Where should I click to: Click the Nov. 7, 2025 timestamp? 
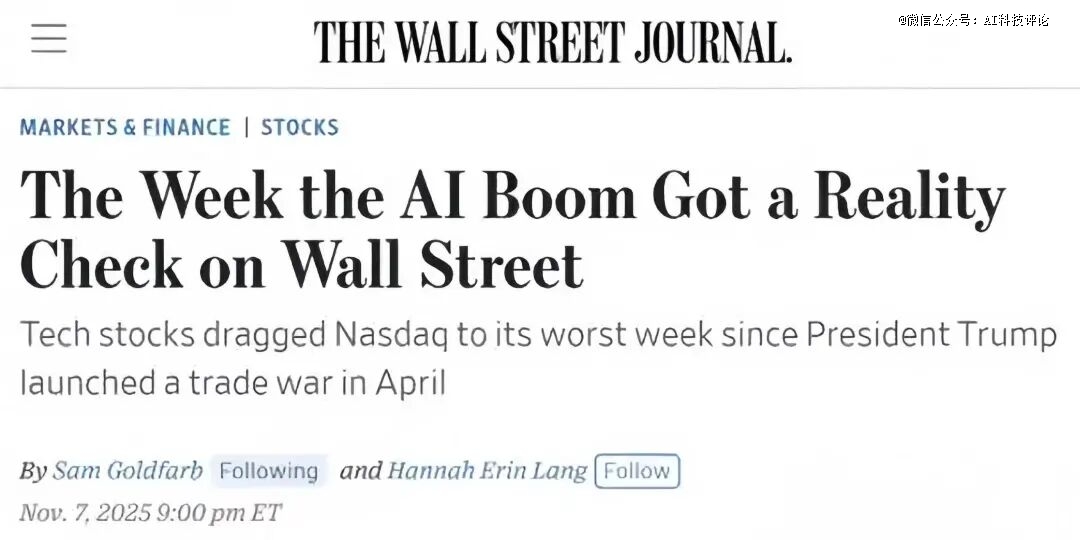[x=150, y=514]
